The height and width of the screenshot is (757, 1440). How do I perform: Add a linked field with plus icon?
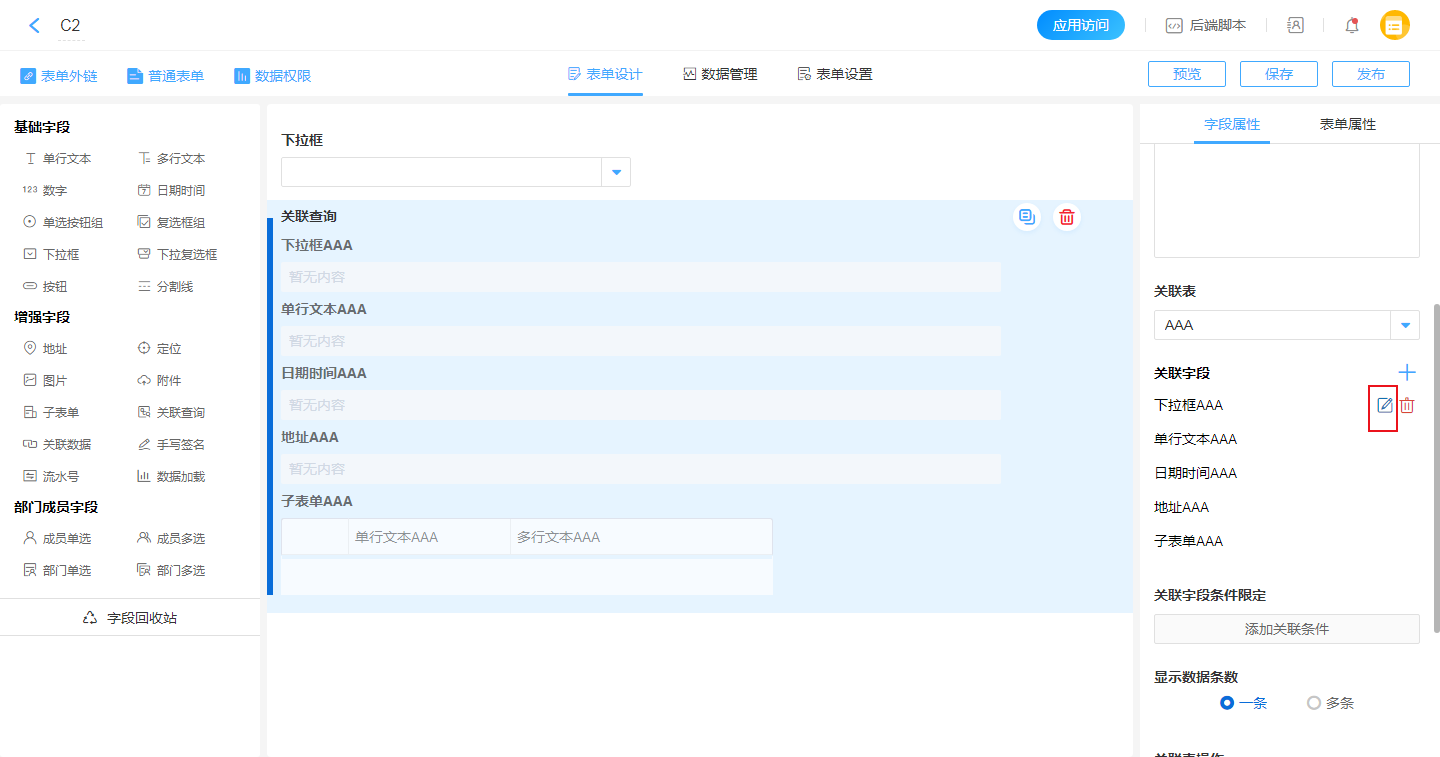(x=1407, y=373)
